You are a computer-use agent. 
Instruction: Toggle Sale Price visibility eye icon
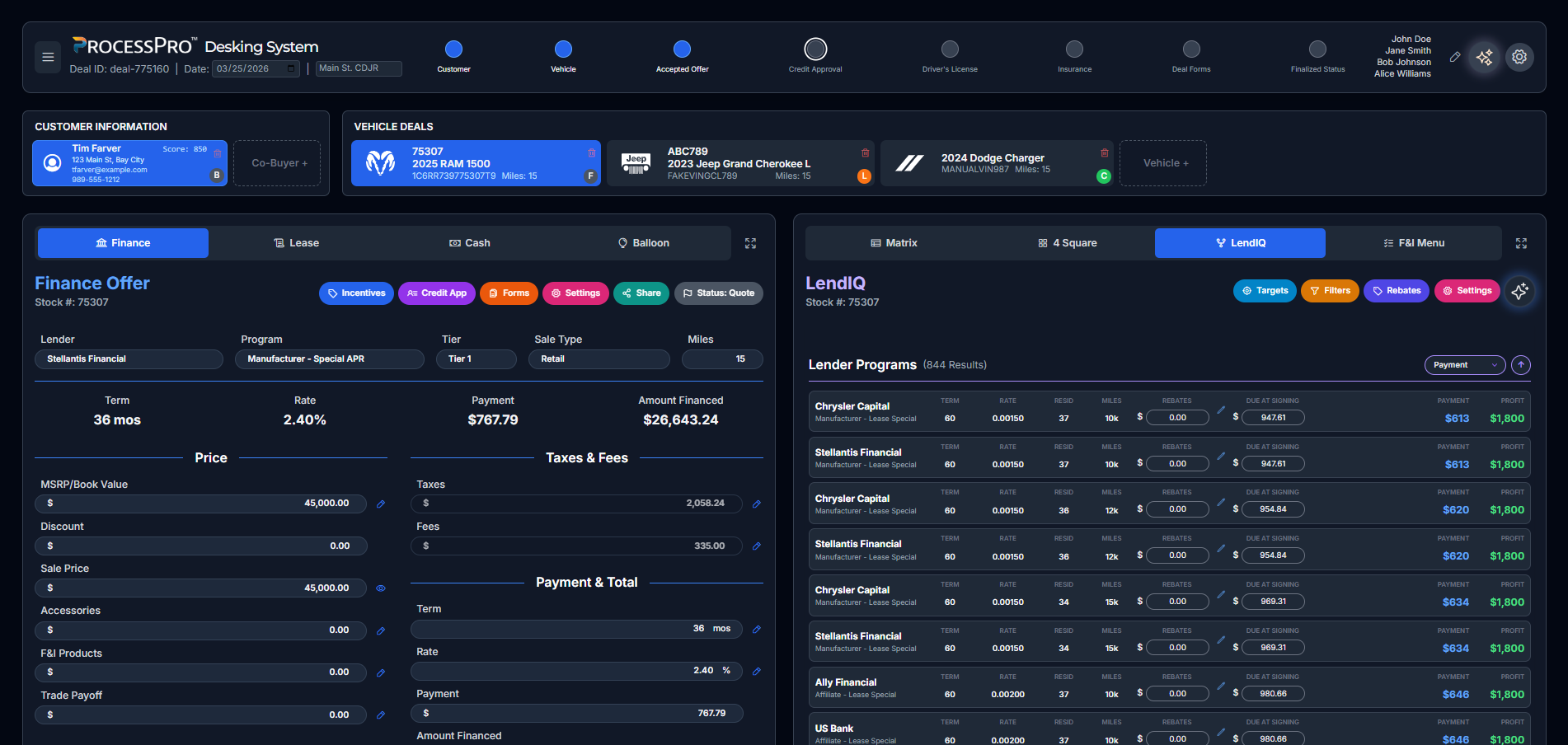(381, 588)
